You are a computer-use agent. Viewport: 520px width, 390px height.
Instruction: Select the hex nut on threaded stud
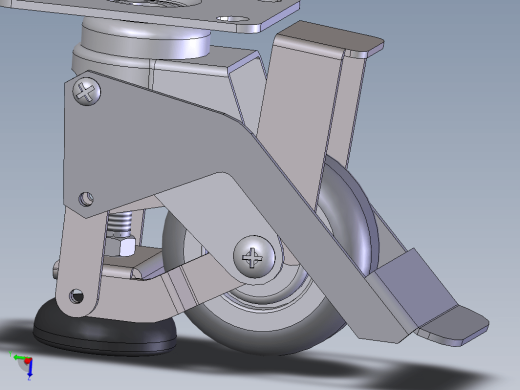point(120,245)
